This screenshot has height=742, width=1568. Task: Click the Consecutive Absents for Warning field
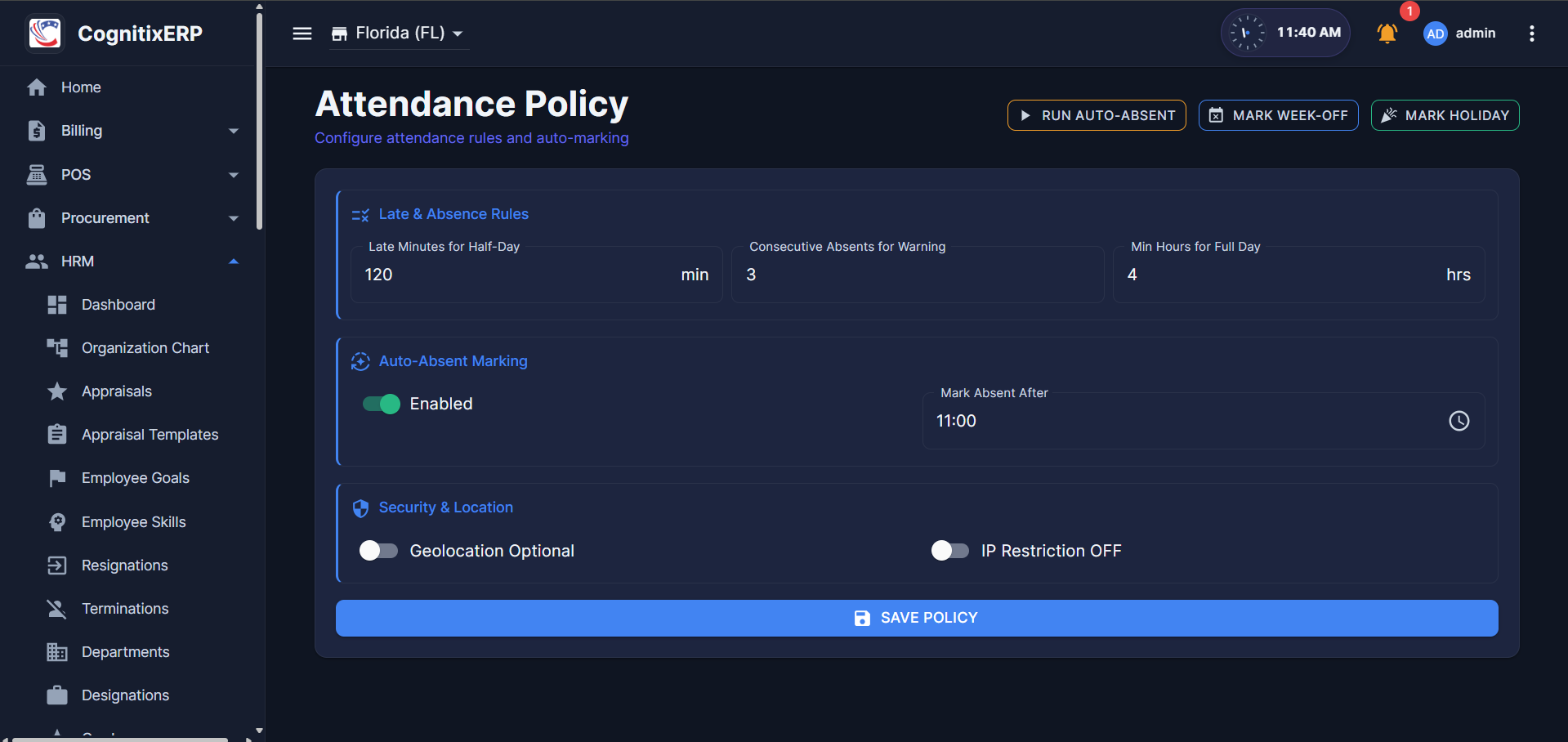tap(918, 275)
